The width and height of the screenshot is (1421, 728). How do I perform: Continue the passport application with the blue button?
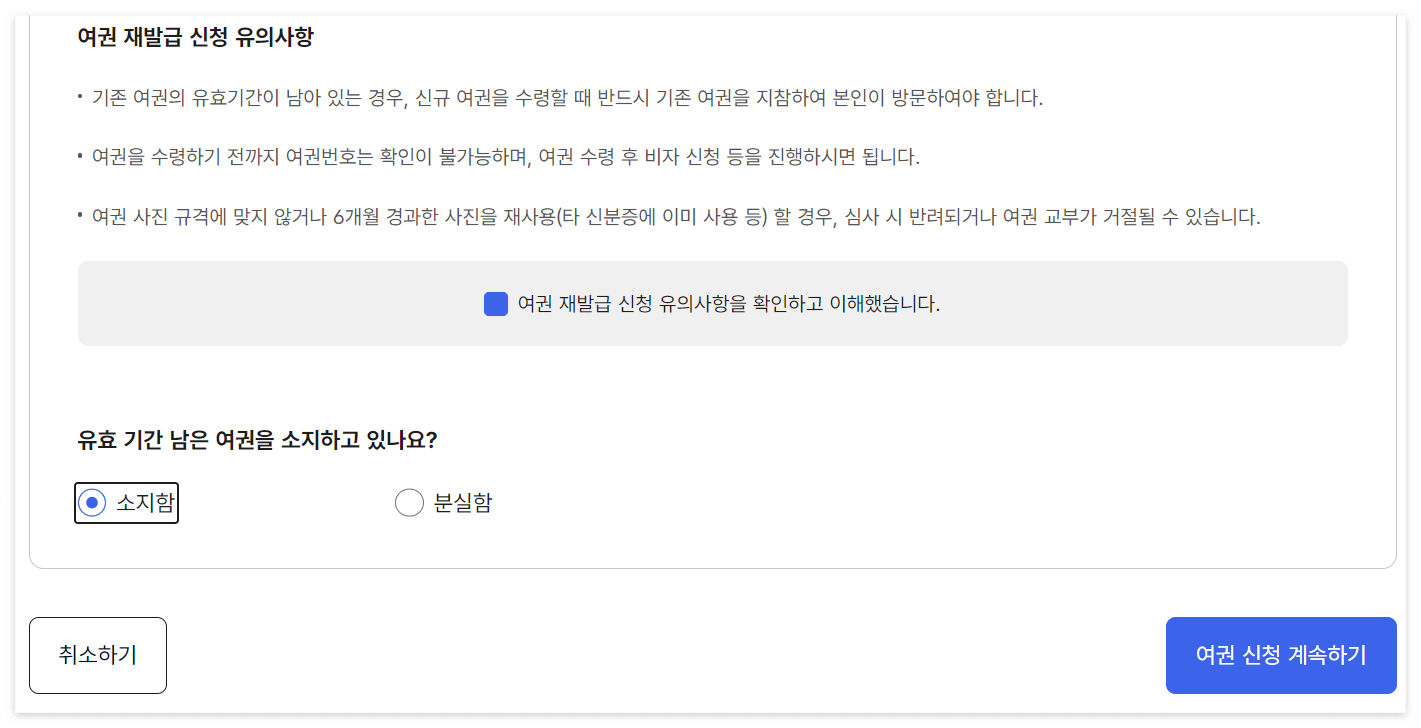(1280, 655)
